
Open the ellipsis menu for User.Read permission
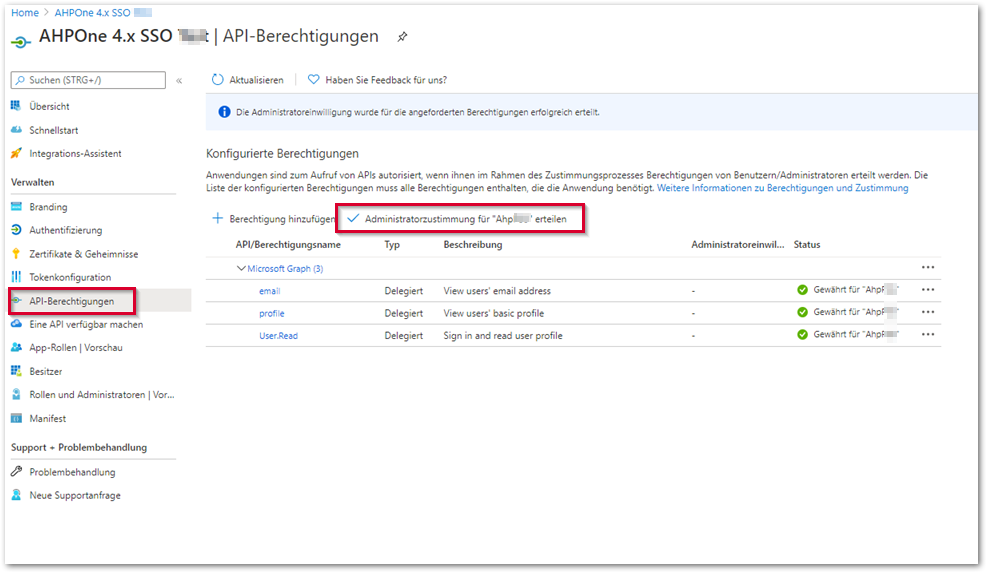pos(928,334)
